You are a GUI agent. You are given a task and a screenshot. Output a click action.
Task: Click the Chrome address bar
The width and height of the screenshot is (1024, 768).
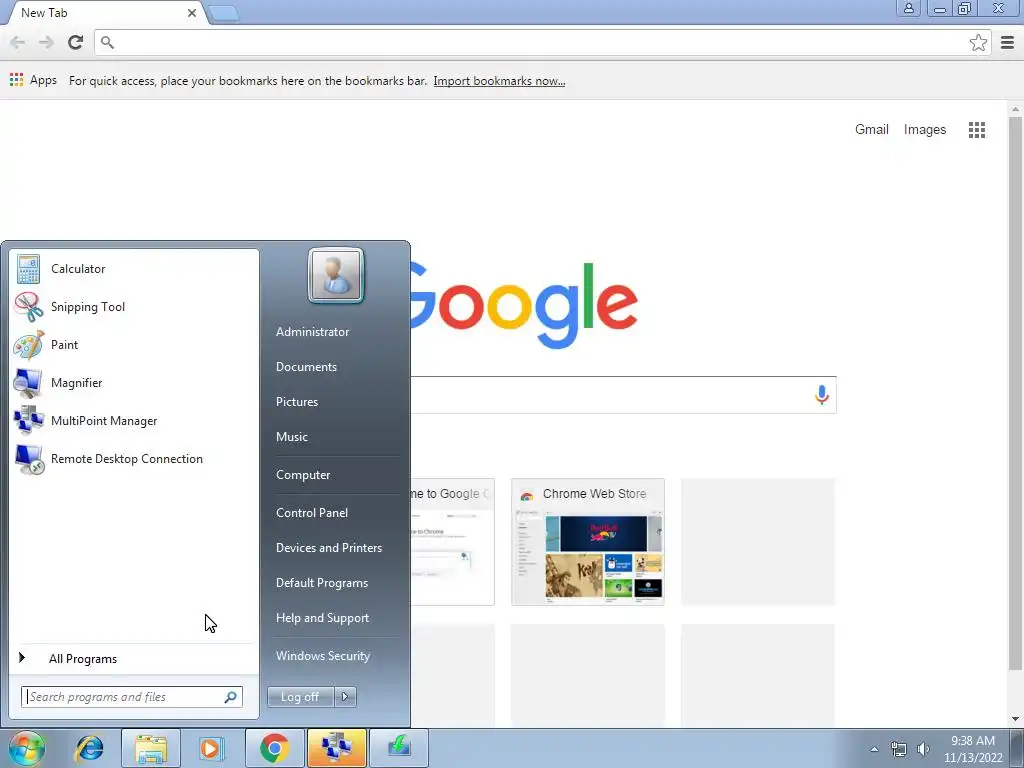click(x=536, y=42)
